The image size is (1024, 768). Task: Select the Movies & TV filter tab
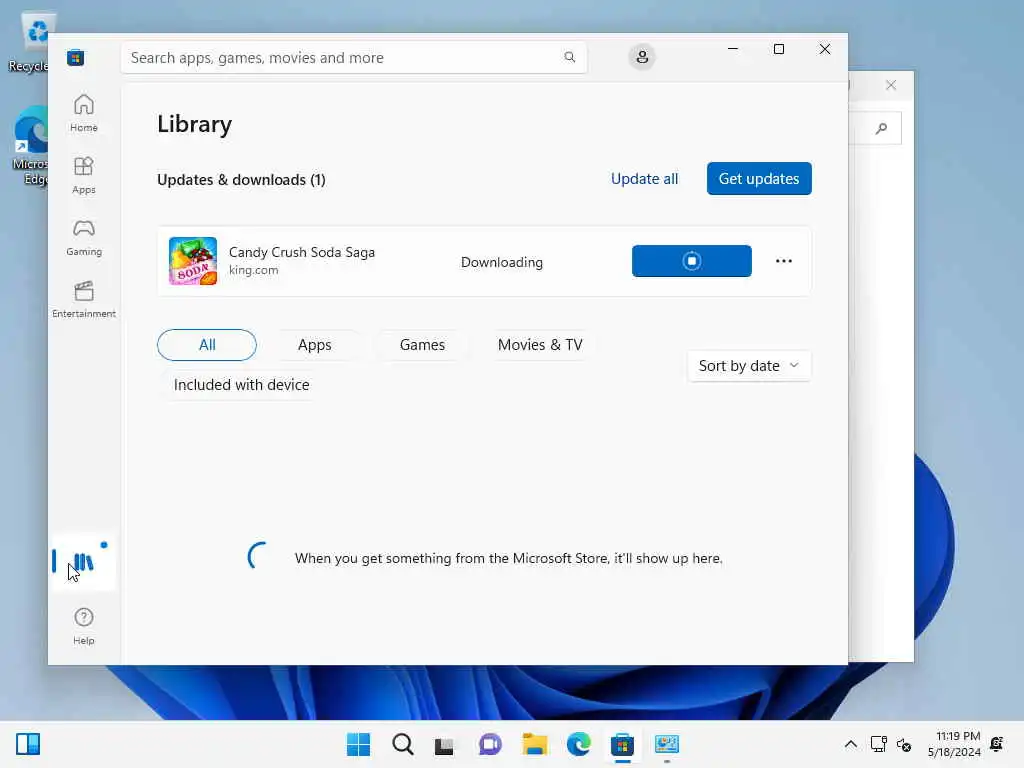[540, 345]
